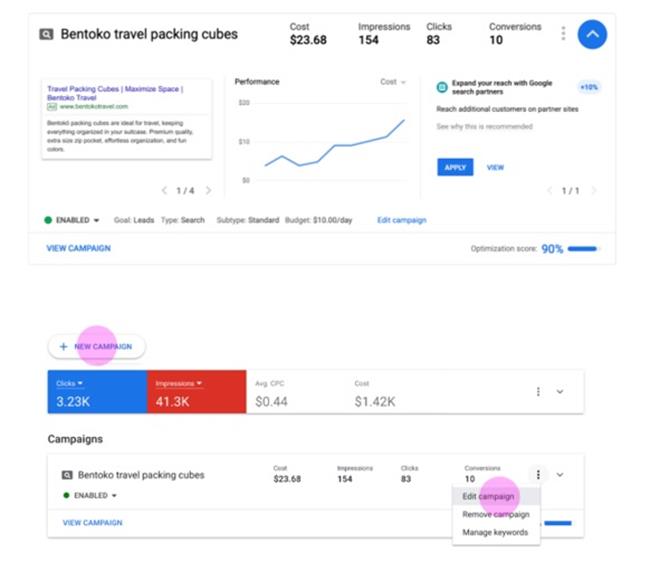Click lower row 'Bentoko travel packing cubes' name

click(x=141, y=475)
